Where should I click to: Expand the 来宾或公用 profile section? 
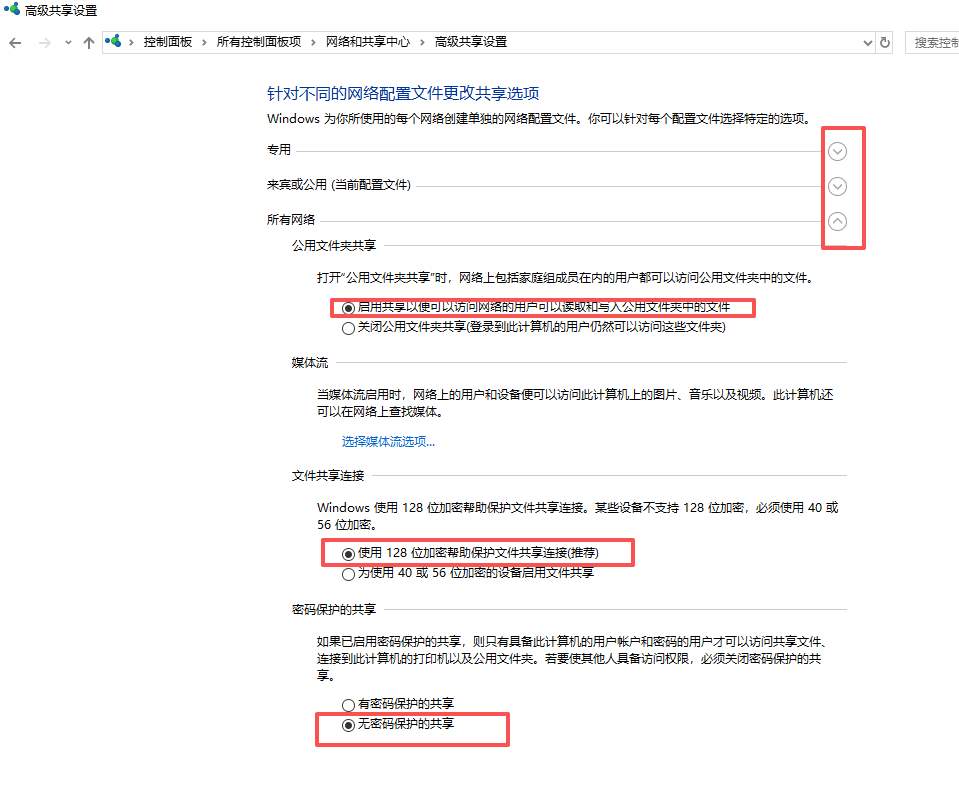pyautogui.click(x=838, y=186)
